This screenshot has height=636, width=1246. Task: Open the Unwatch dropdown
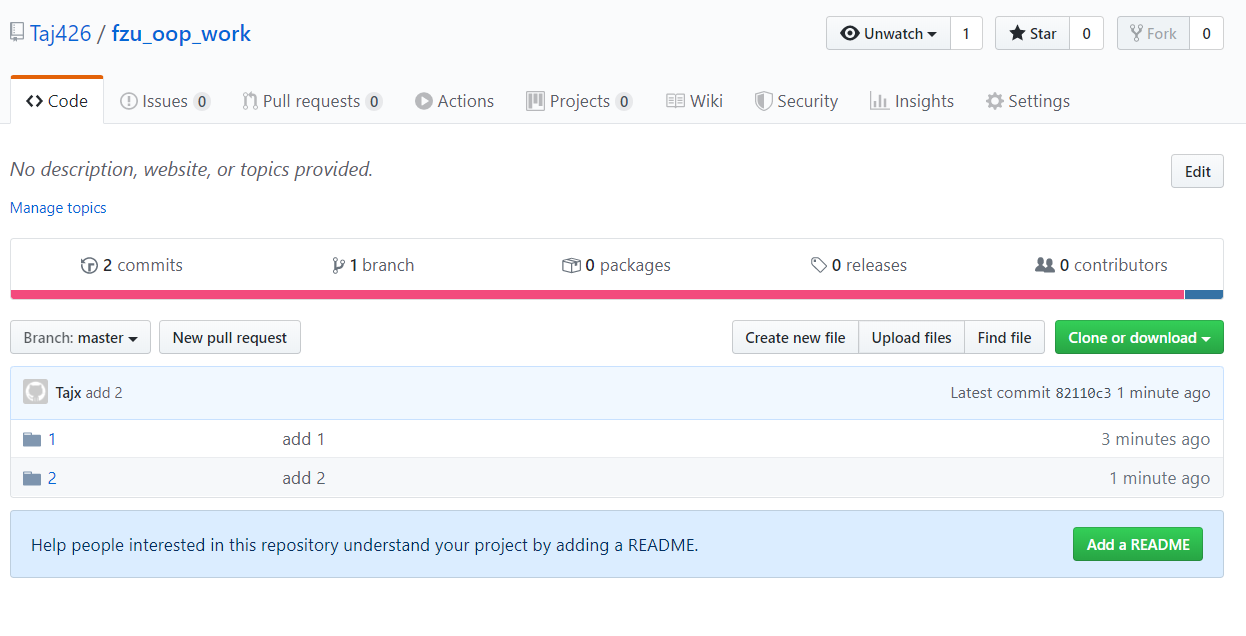point(888,33)
